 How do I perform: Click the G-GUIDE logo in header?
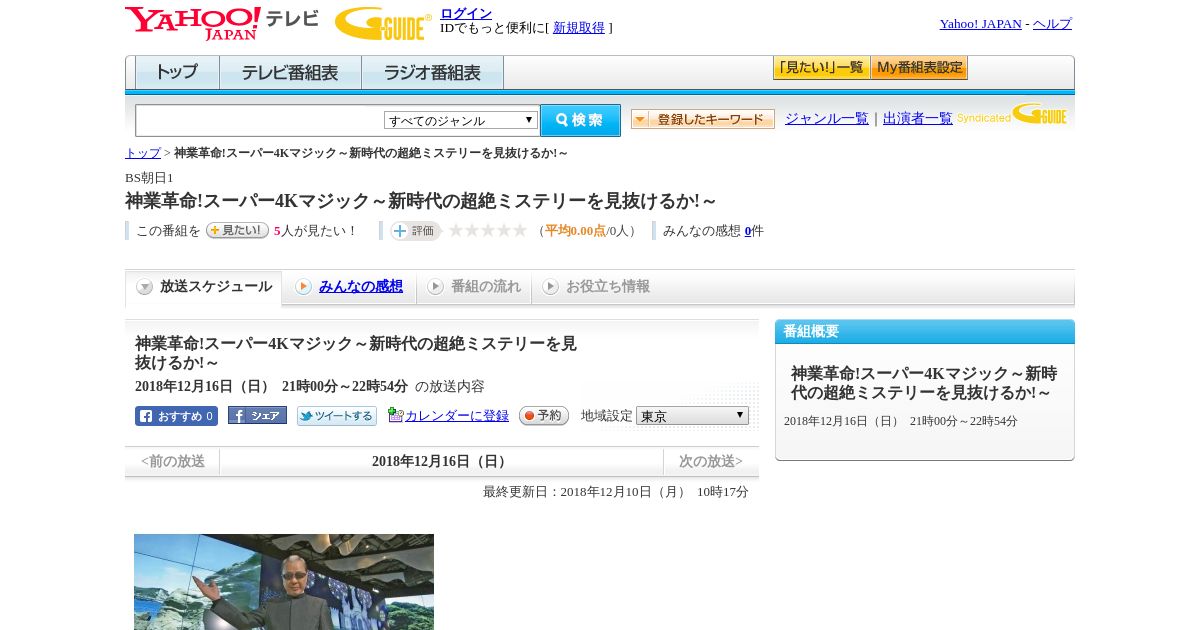[383, 23]
